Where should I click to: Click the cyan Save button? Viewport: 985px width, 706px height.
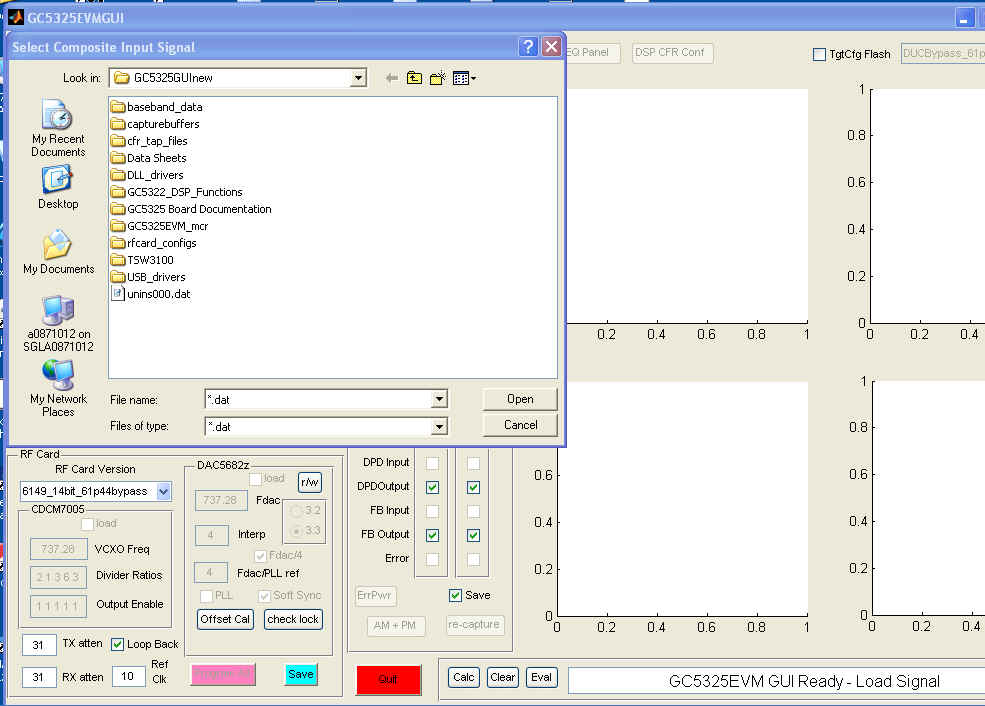(301, 674)
